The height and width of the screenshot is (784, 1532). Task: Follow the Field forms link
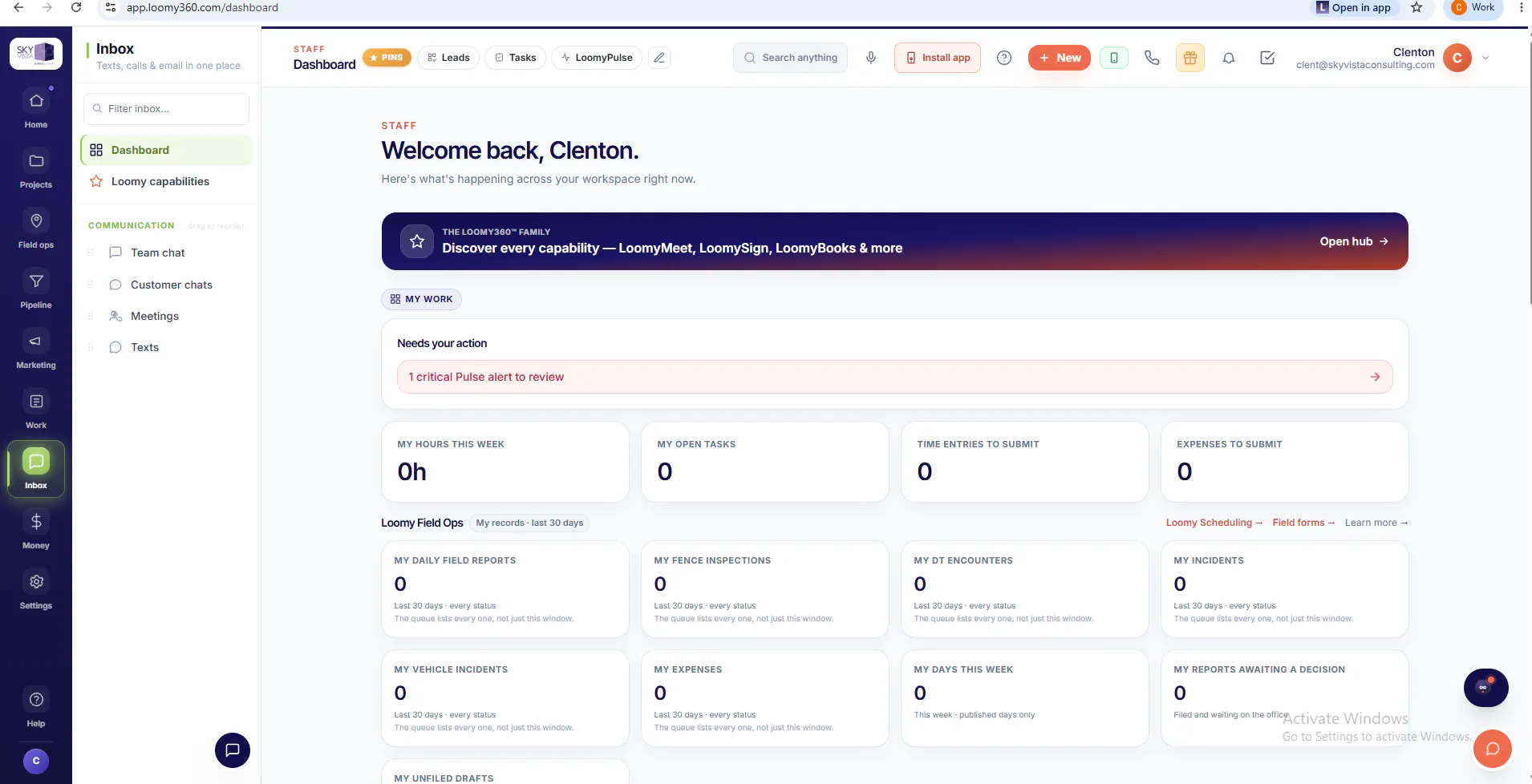point(1303,523)
